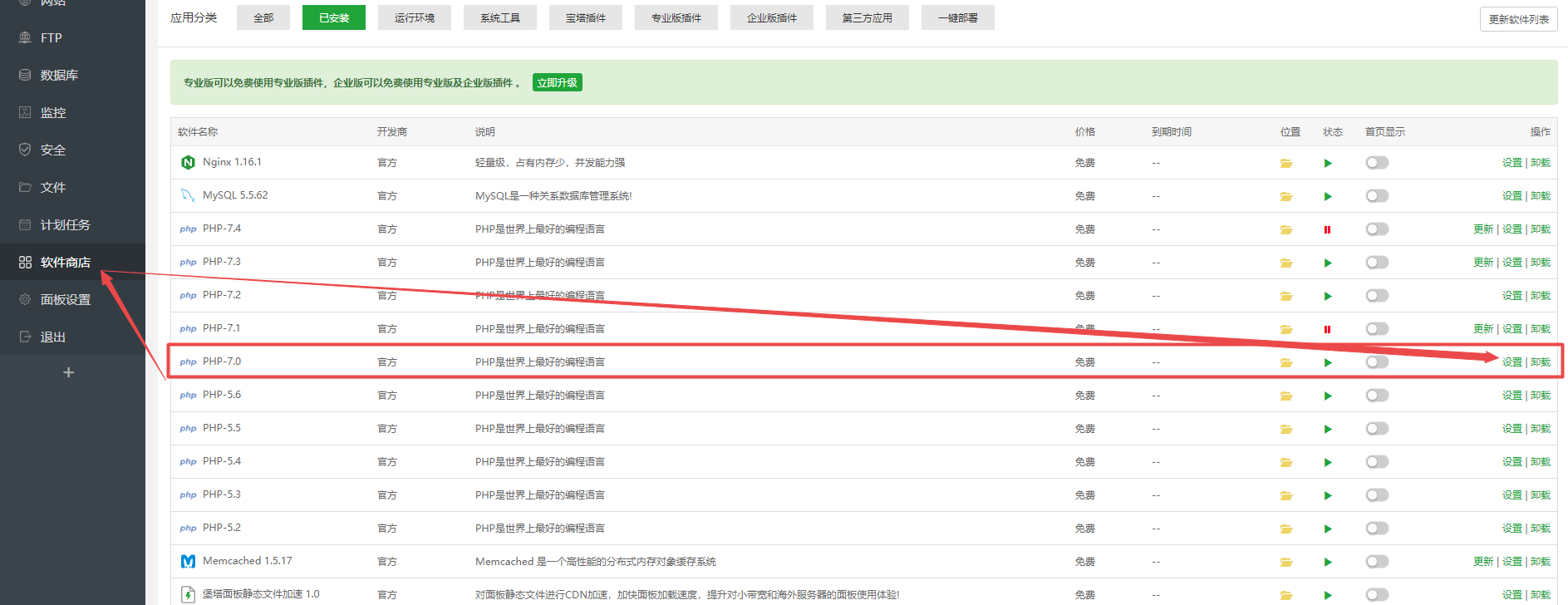This screenshot has width=1568, height=605.
Task: Click the plus icon in the sidebar
Action: (x=69, y=372)
